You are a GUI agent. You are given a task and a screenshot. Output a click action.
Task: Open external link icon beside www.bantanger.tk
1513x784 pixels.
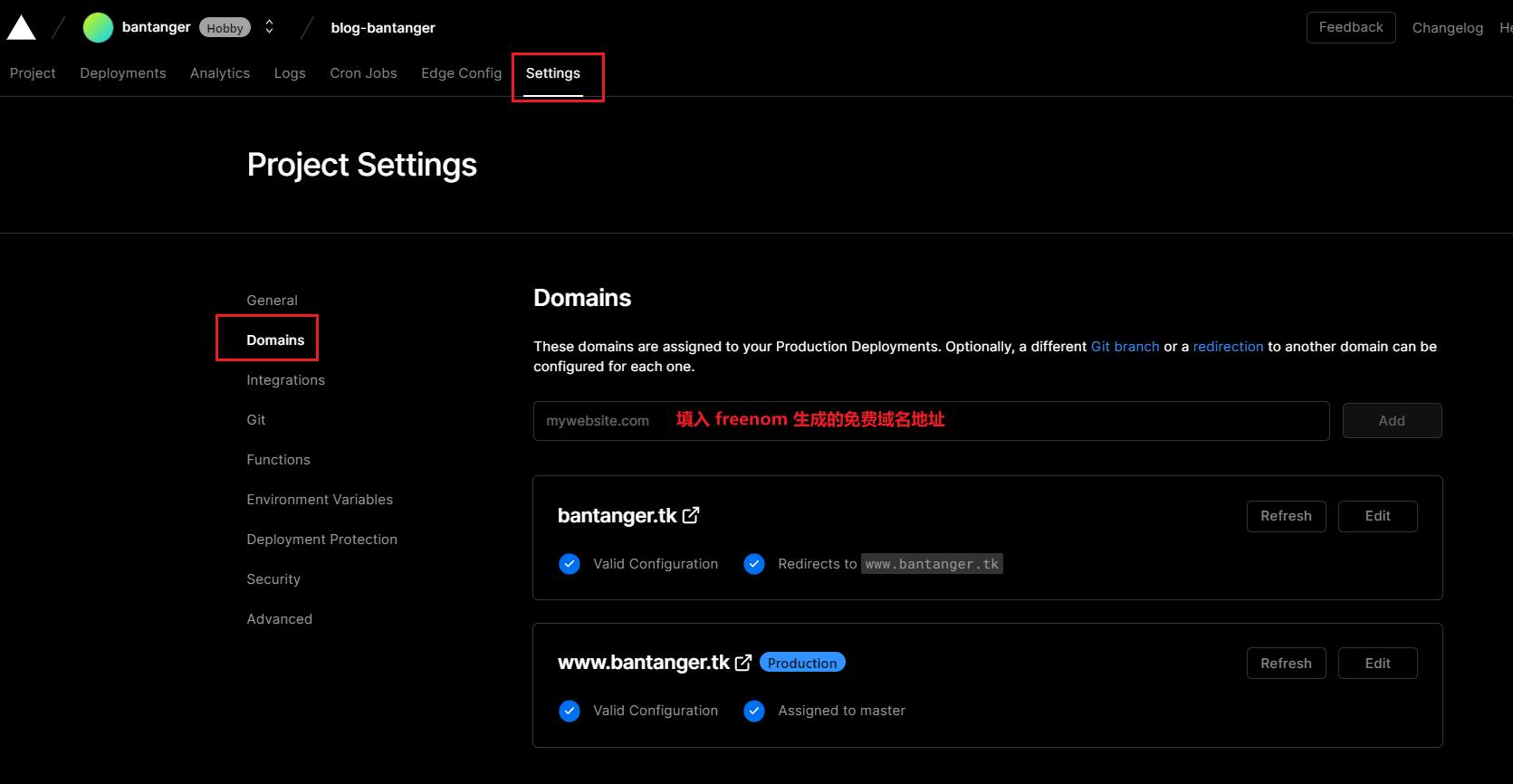pyautogui.click(x=743, y=663)
